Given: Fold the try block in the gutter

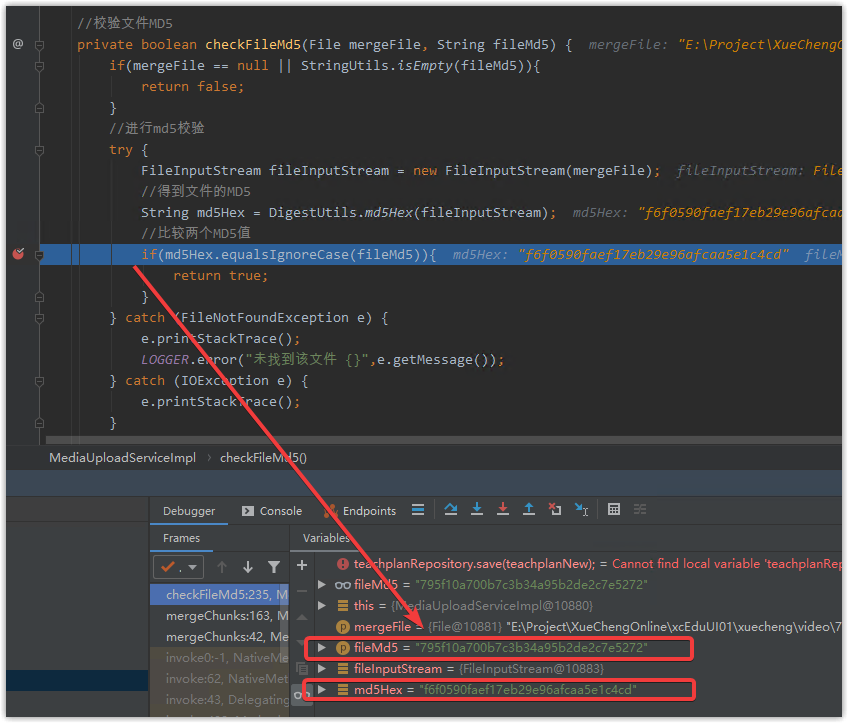Looking at the screenshot, I should (39, 150).
